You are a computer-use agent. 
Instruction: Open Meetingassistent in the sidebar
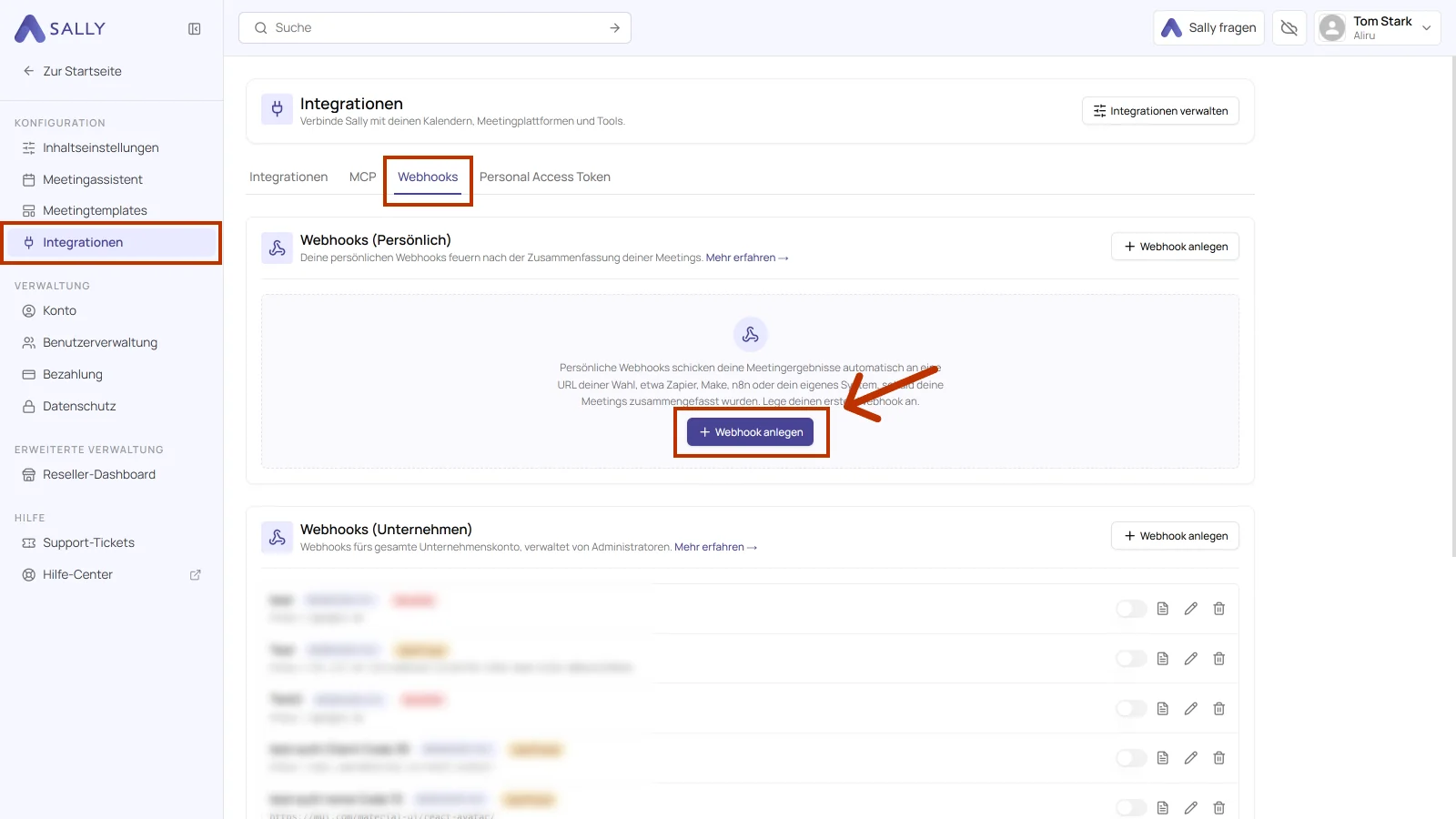click(x=111, y=180)
